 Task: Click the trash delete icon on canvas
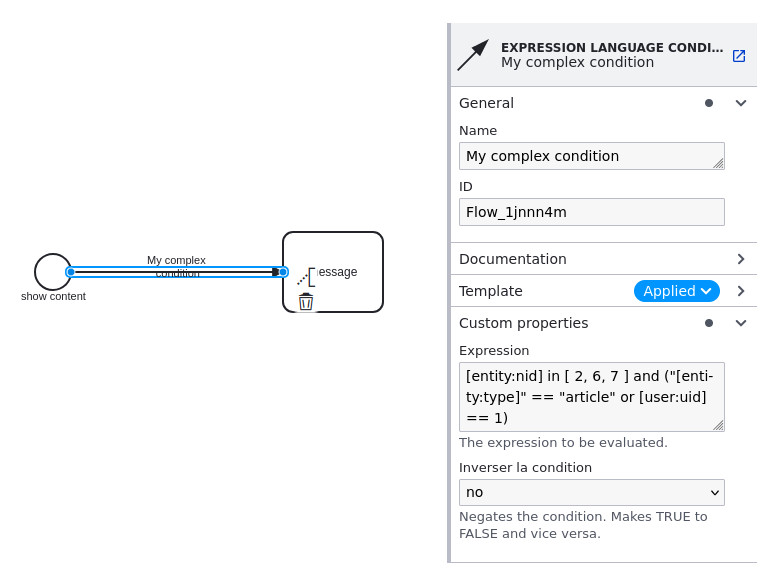306,301
